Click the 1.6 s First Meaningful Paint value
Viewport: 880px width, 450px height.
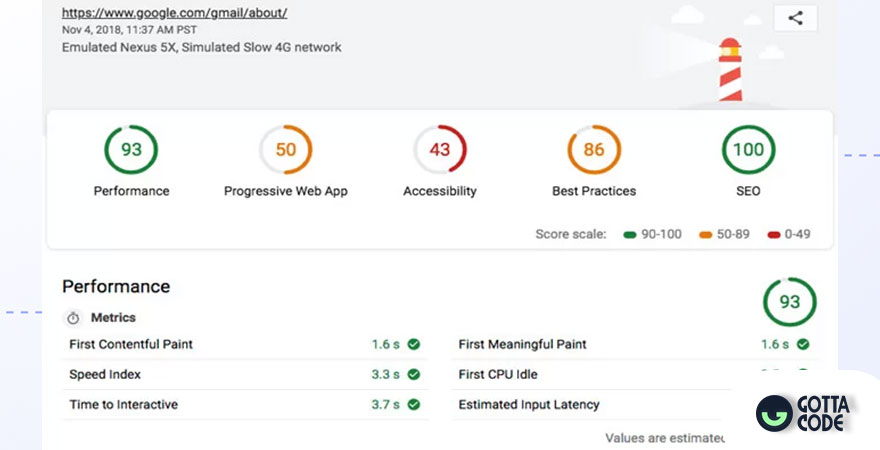pos(775,345)
